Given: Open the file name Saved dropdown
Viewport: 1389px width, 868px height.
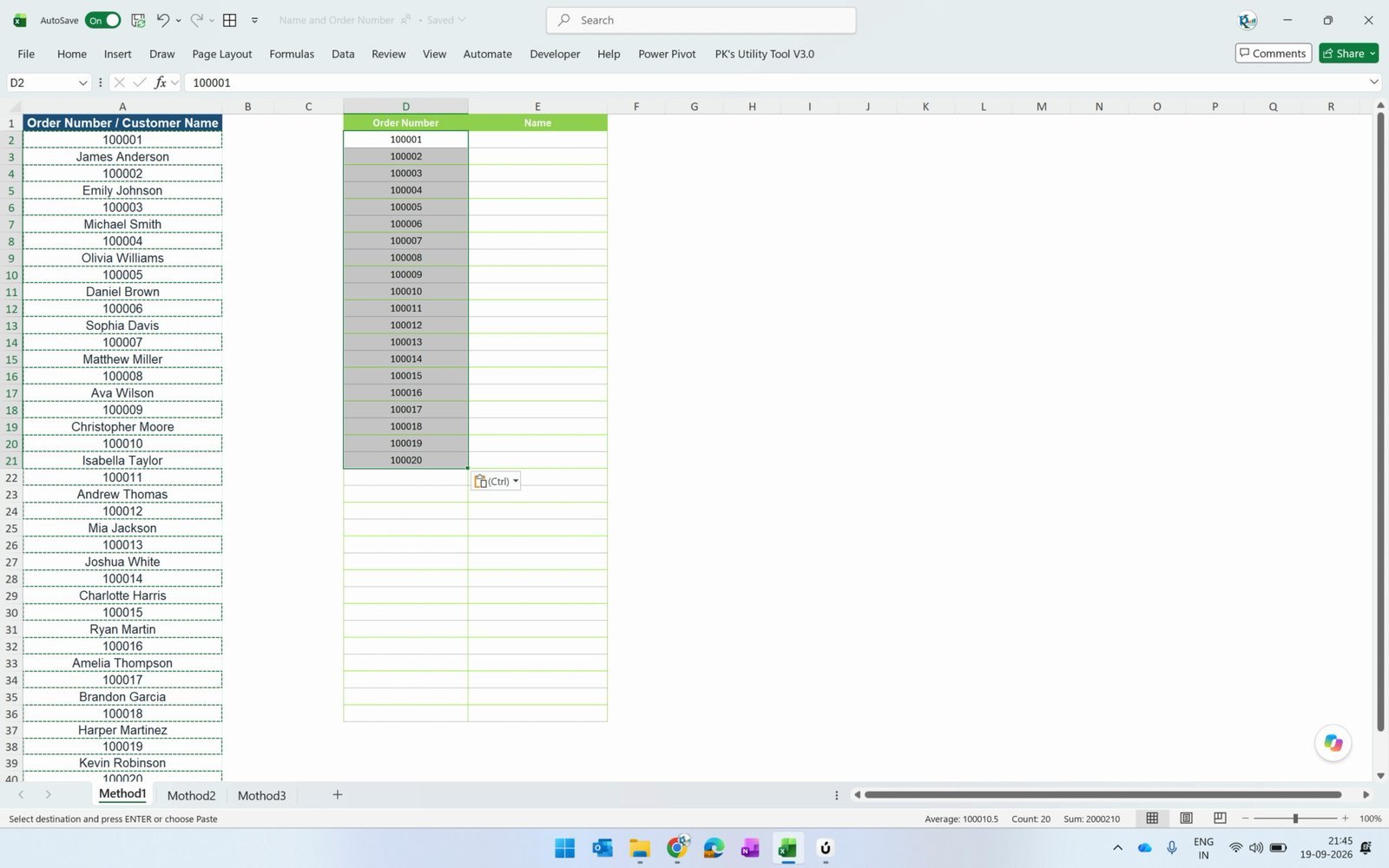Looking at the screenshot, I should (446, 20).
